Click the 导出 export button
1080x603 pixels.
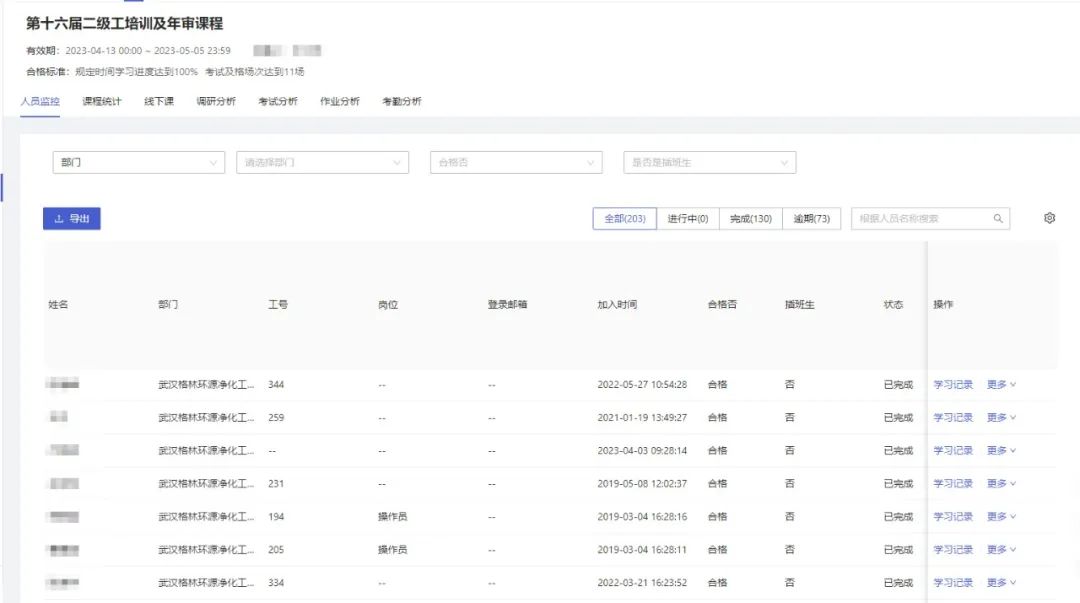72,218
